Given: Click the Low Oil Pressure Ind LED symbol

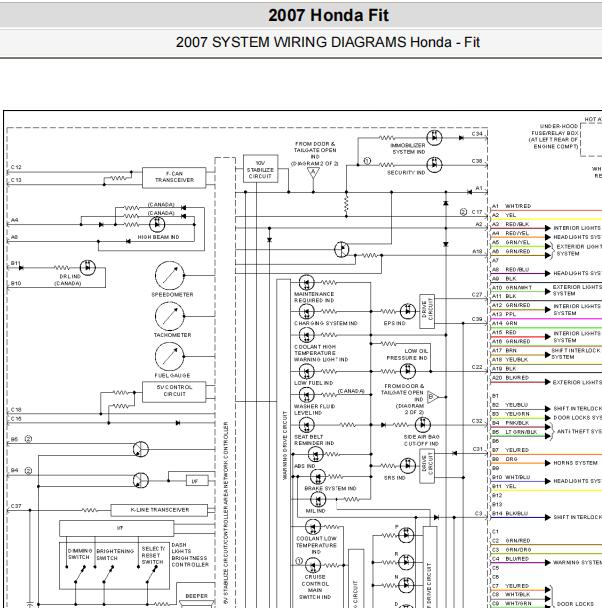Looking at the screenshot, I should coord(408,371).
